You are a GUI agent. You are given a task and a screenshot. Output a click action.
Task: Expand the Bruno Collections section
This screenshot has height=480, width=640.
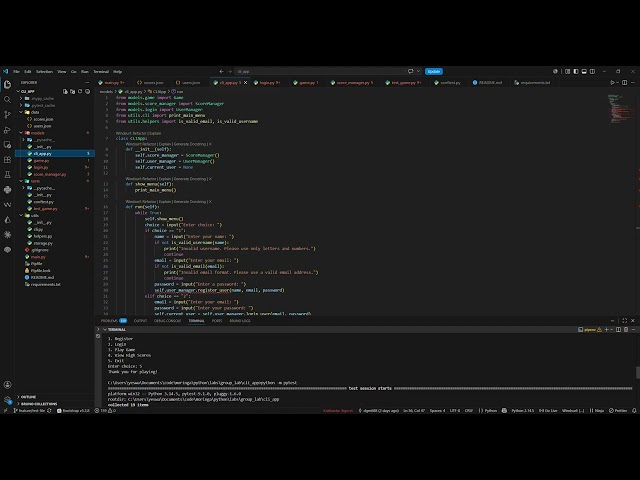pyautogui.click(x=55, y=404)
